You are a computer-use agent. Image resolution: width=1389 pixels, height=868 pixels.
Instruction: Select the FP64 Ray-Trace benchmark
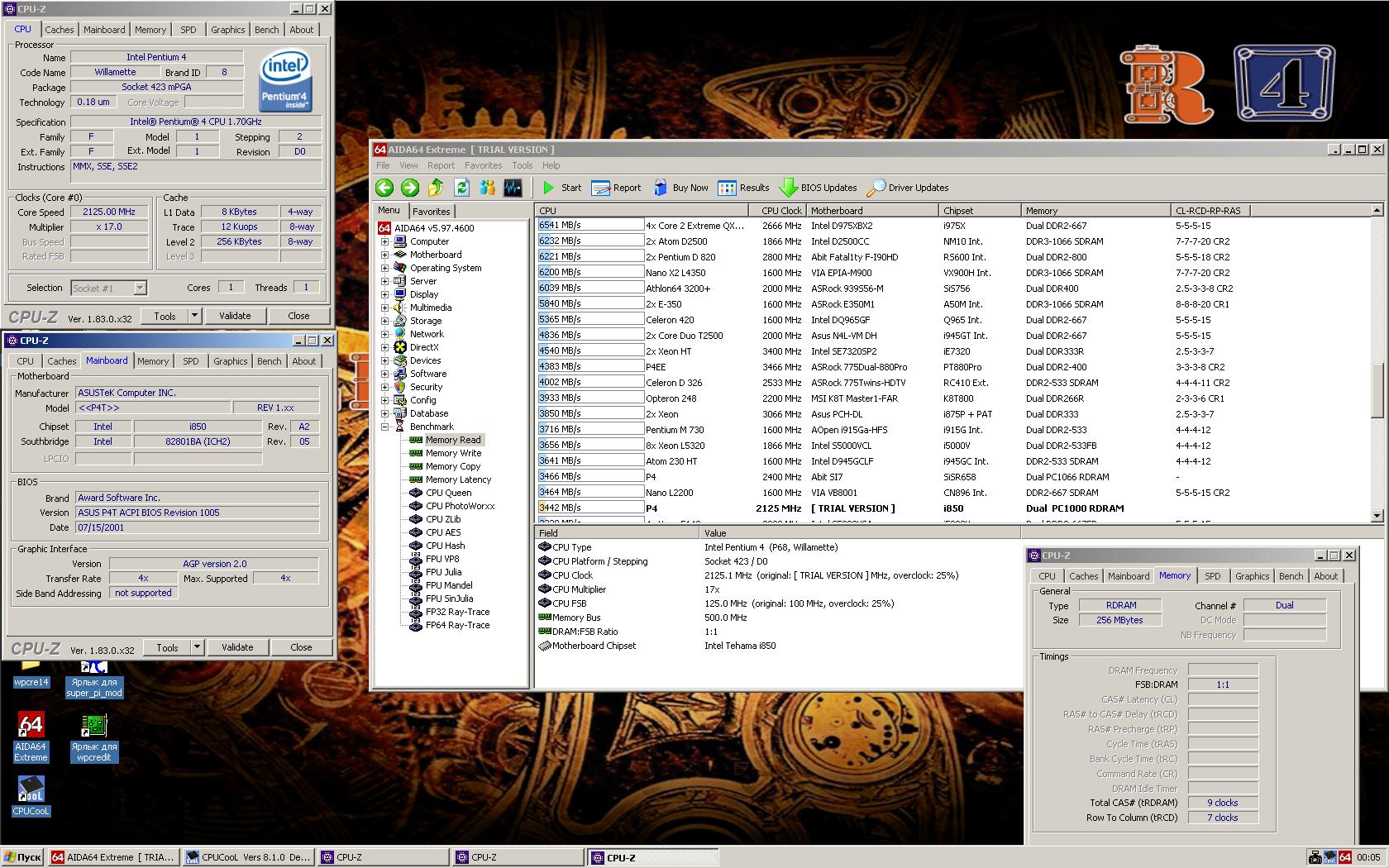pyautogui.click(x=457, y=625)
